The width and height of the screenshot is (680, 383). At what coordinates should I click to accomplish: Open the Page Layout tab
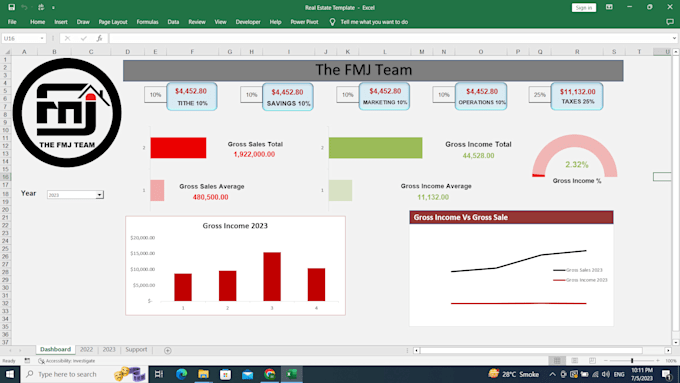(113, 22)
